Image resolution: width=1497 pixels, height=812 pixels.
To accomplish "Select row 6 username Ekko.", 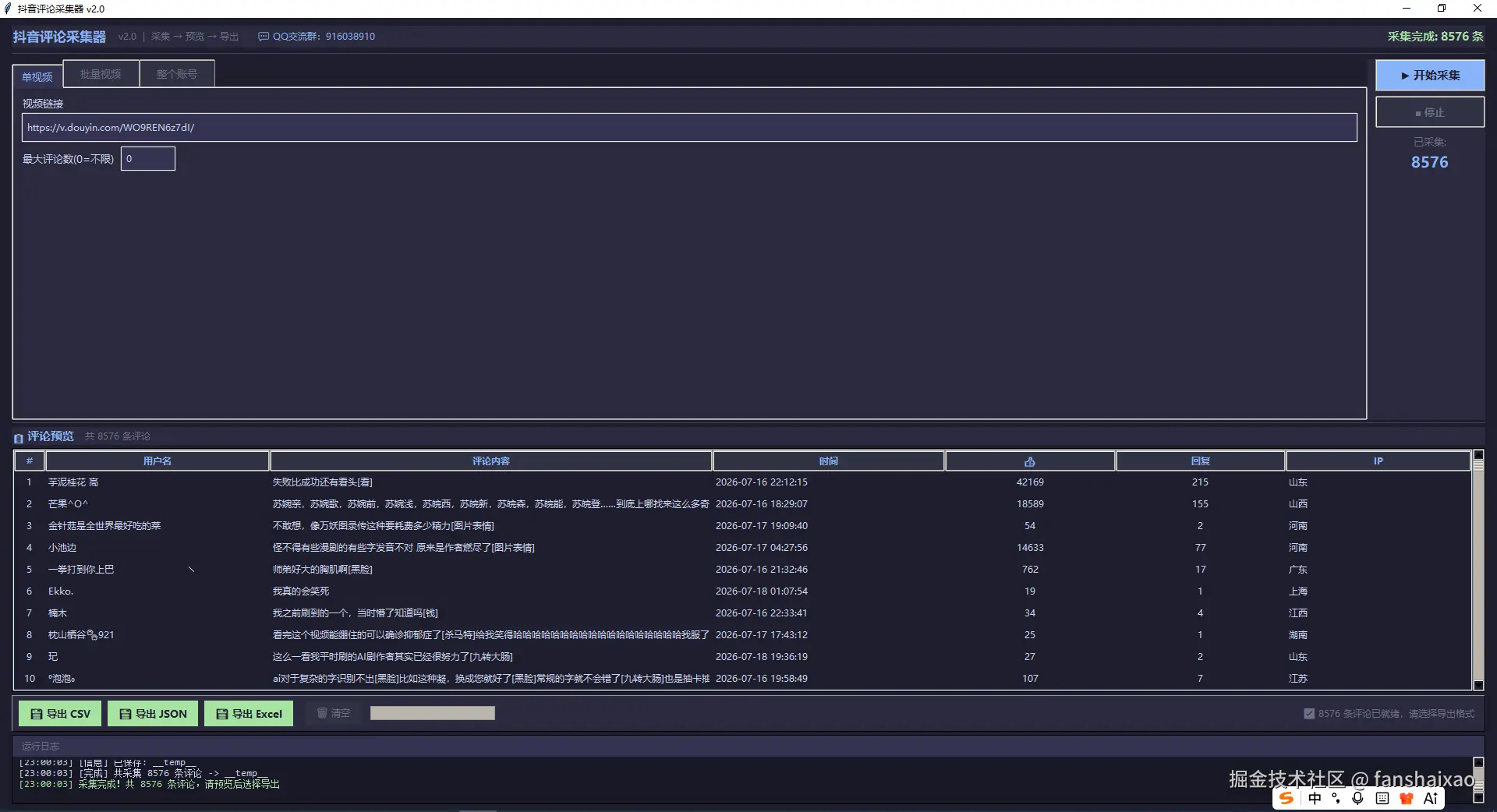I will click(x=61, y=591).
